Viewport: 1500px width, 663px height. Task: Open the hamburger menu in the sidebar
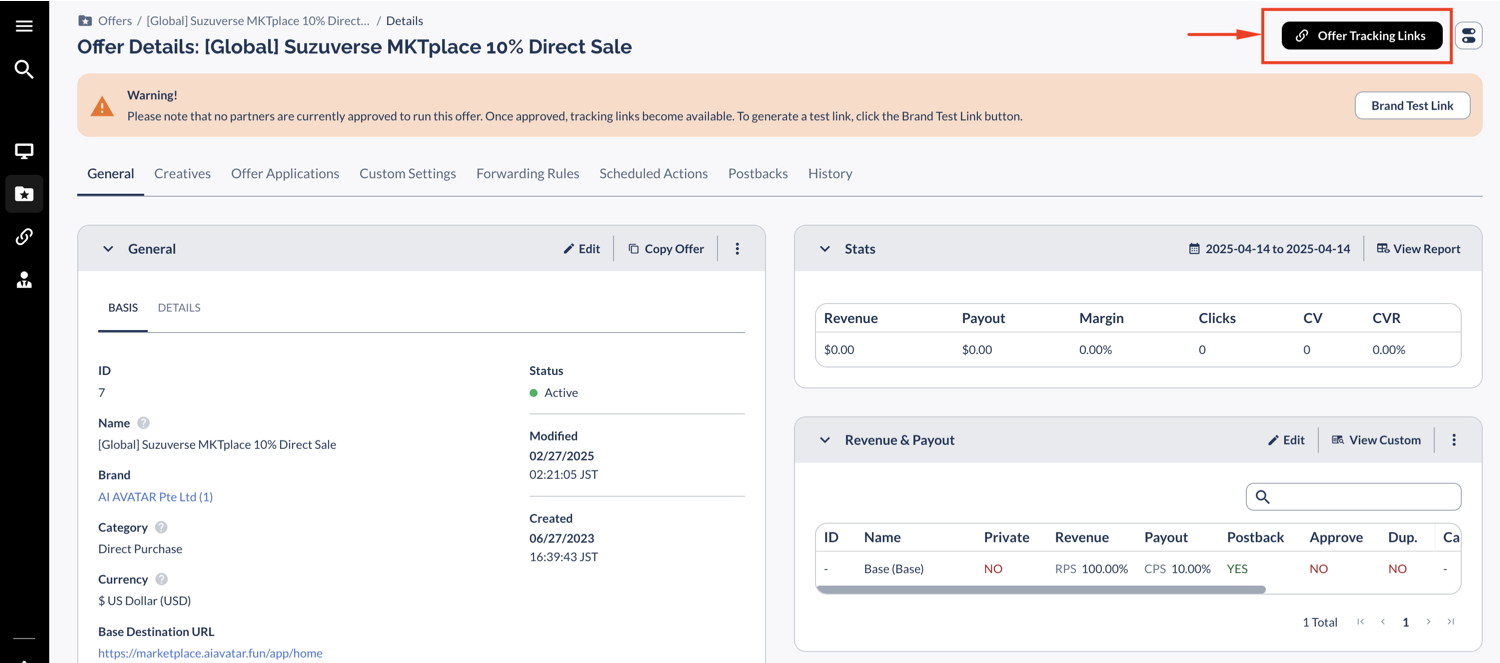(24, 26)
